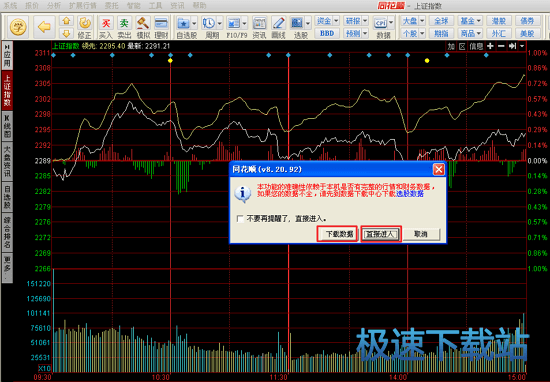Expand the 周期 period dropdown arrow
The height and width of the screenshot is (382, 550).
click(x=220, y=23)
